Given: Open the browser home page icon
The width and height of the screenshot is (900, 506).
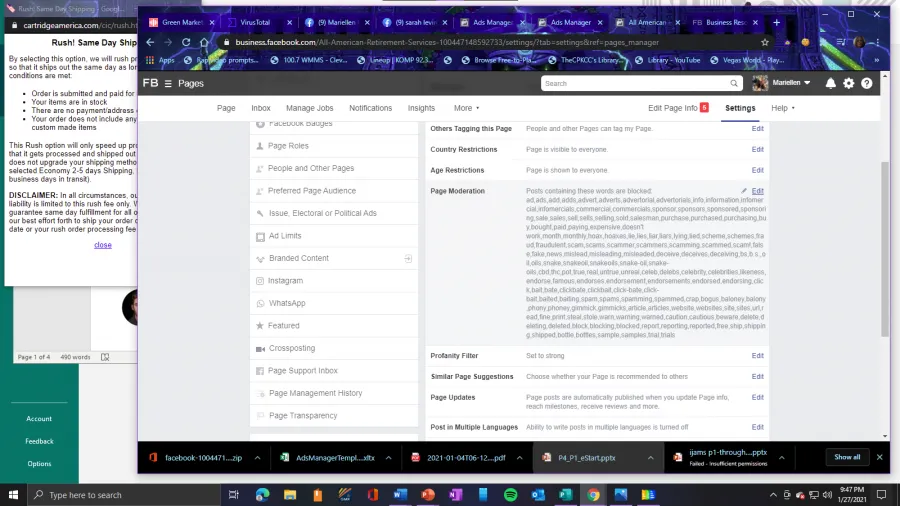Looking at the screenshot, I should point(204,42).
